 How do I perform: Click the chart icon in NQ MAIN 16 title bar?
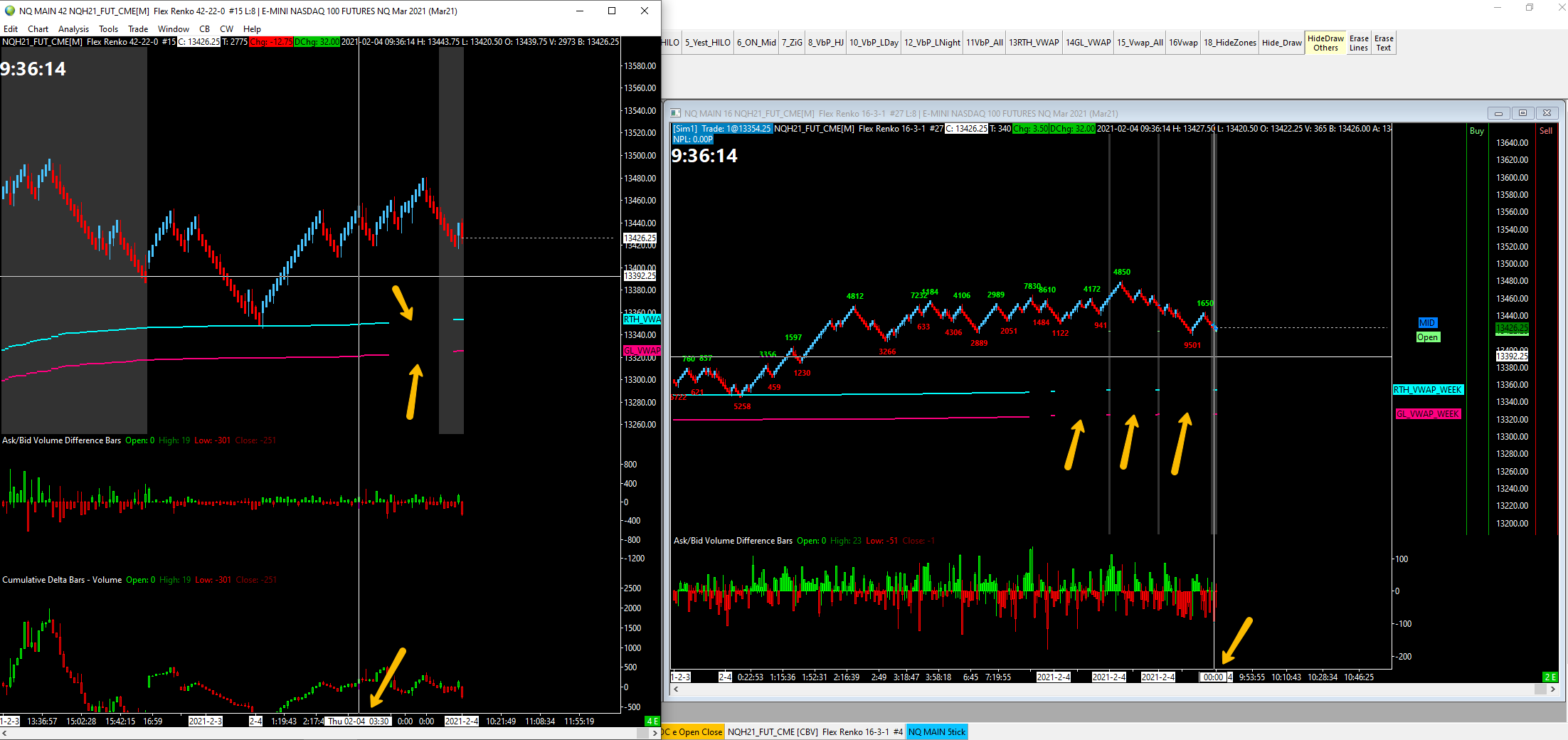tap(675, 113)
